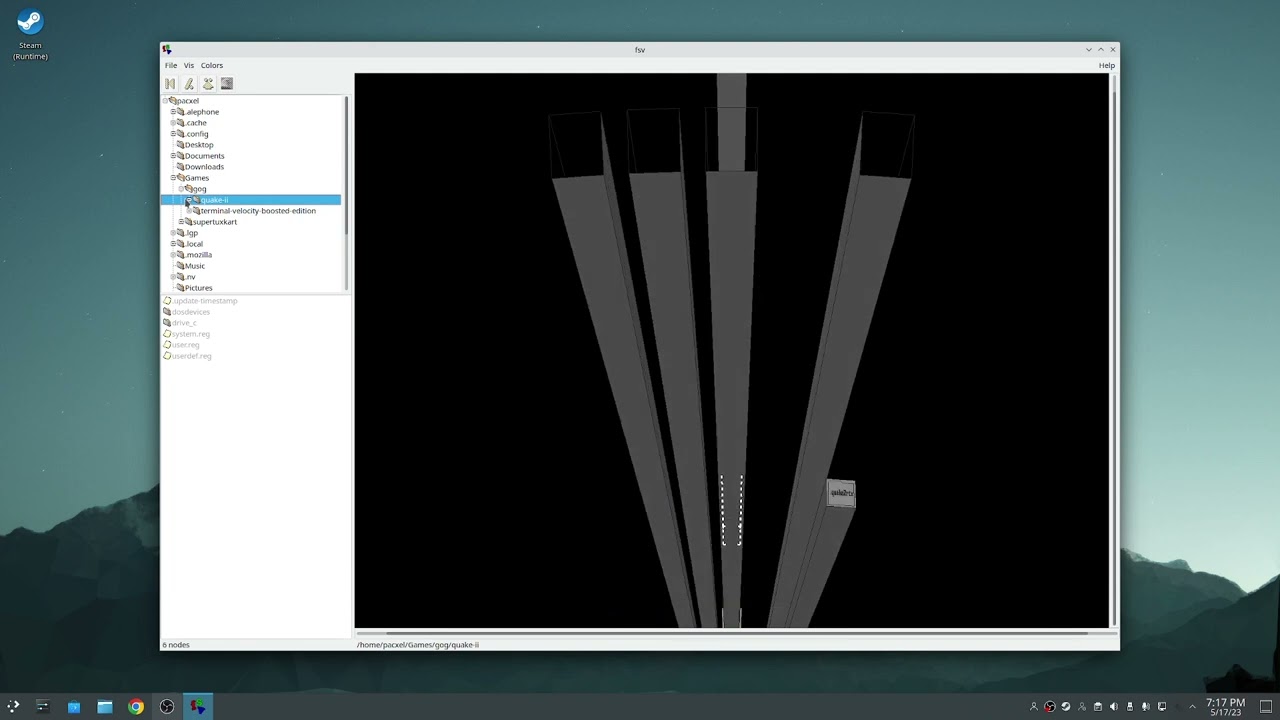The height and width of the screenshot is (720, 1280).
Task: Click the .update-timestamp file entry
Action: click(200, 301)
